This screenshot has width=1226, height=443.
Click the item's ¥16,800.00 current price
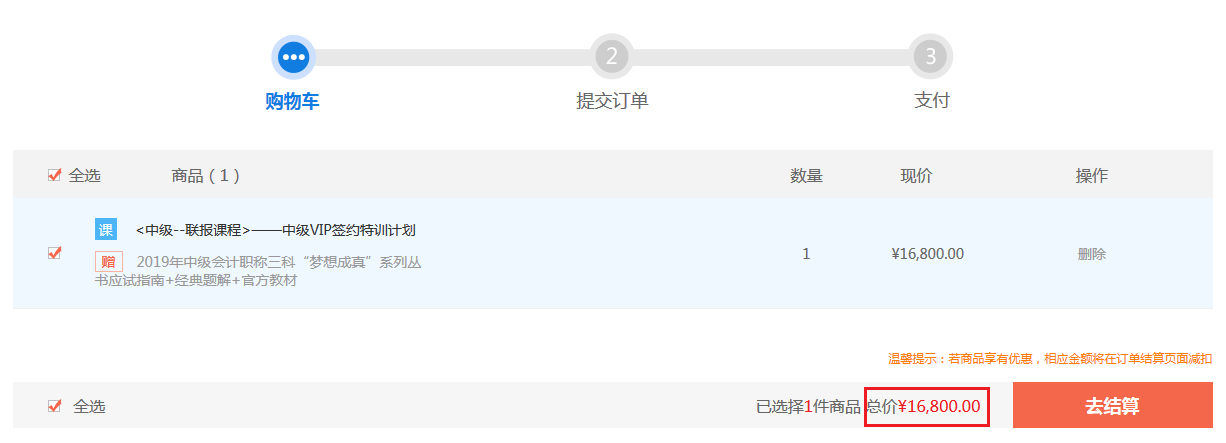pyautogui.click(x=927, y=254)
